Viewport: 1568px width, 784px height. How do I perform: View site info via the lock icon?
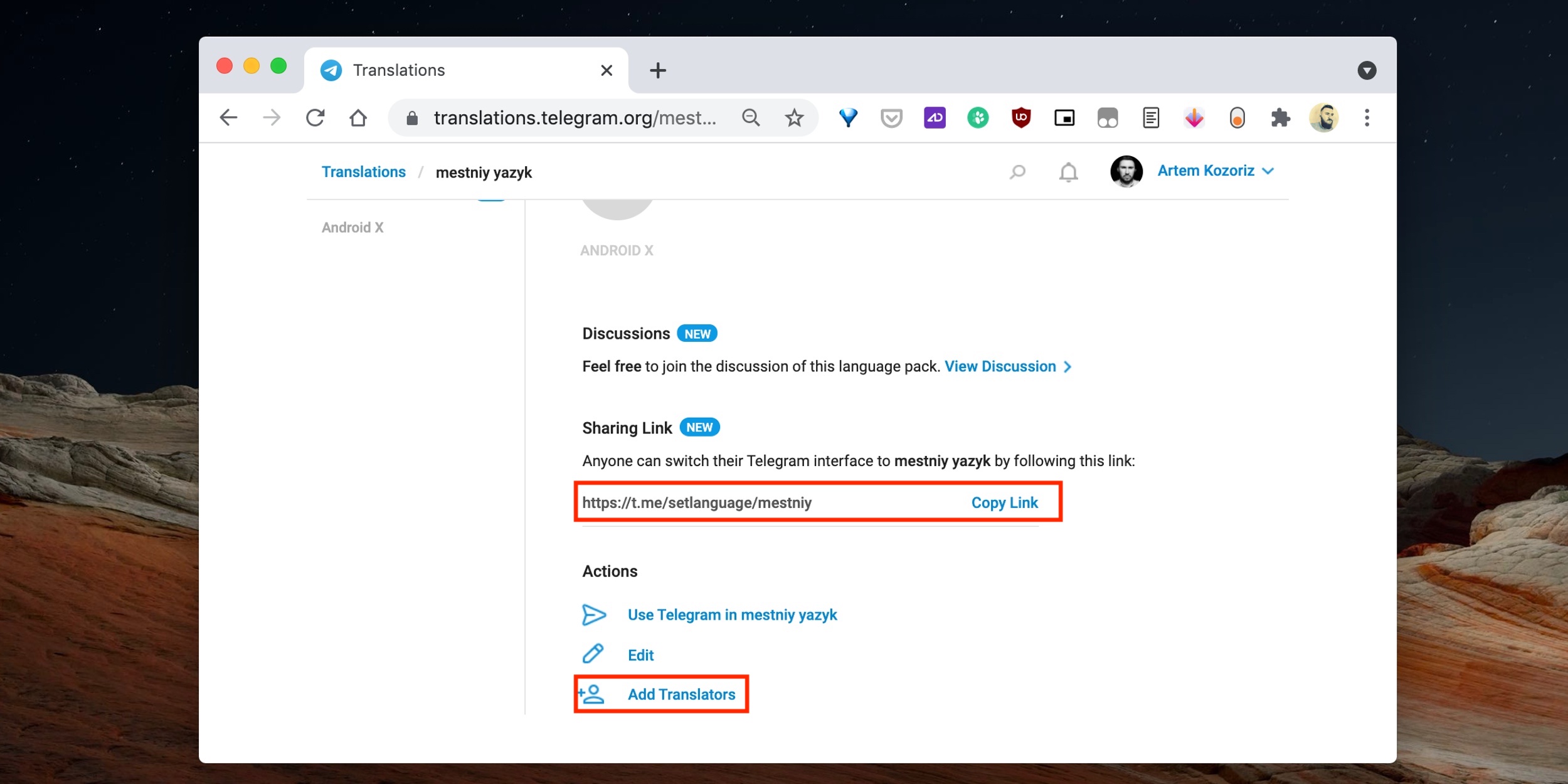[x=412, y=118]
